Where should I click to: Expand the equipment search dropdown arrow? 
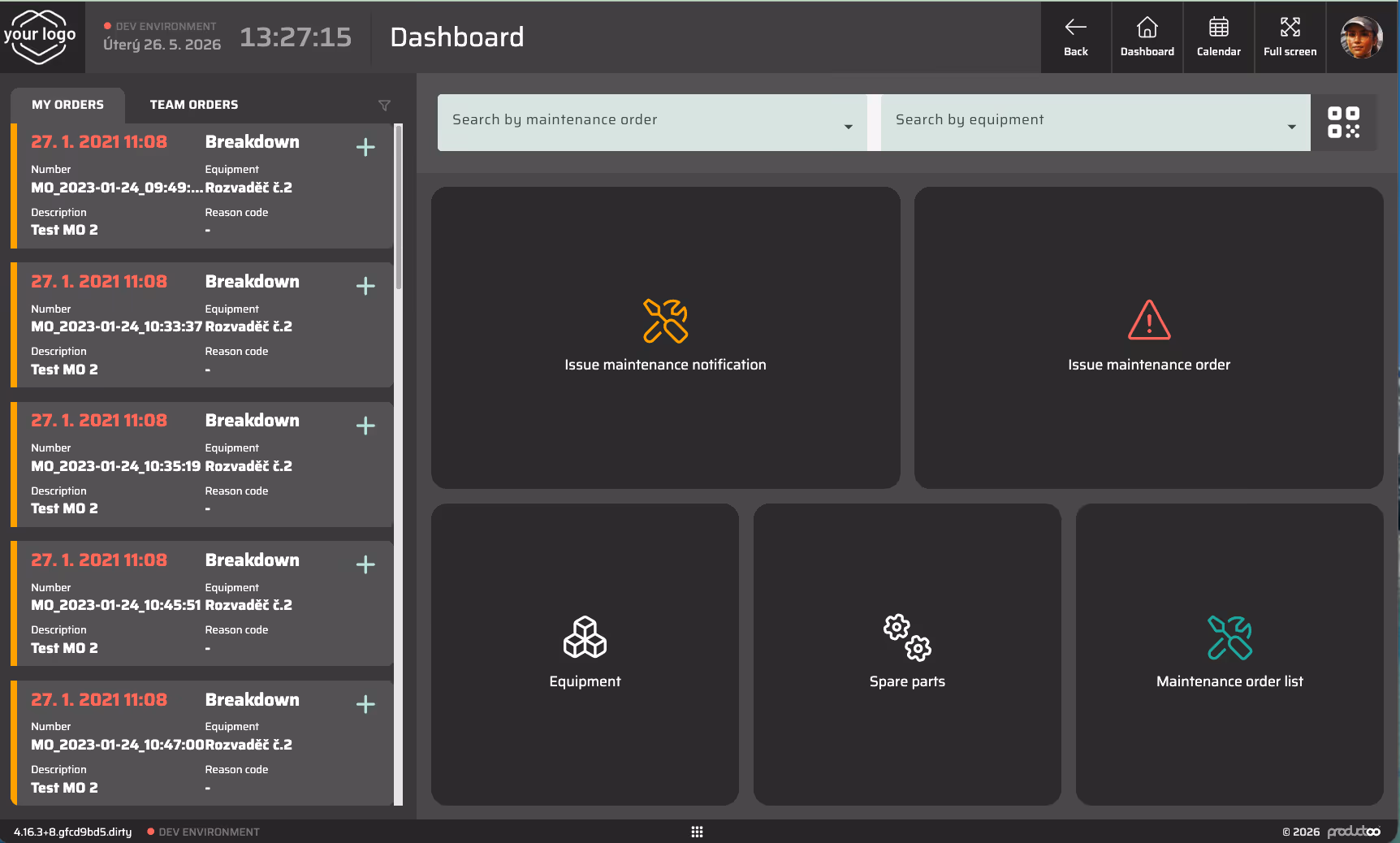(x=1291, y=126)
